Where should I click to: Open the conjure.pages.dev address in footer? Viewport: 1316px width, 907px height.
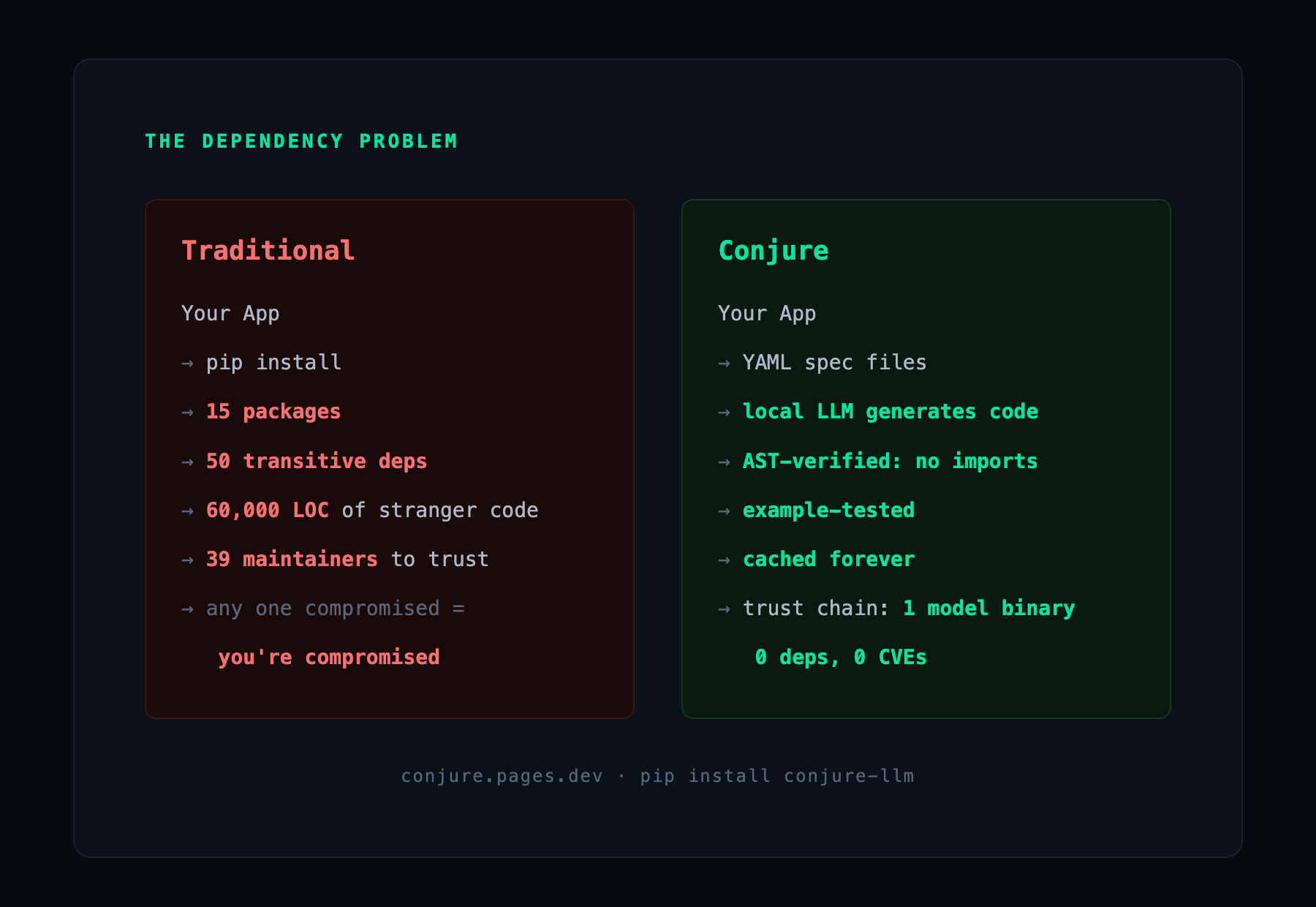click(x=502, y=776)
